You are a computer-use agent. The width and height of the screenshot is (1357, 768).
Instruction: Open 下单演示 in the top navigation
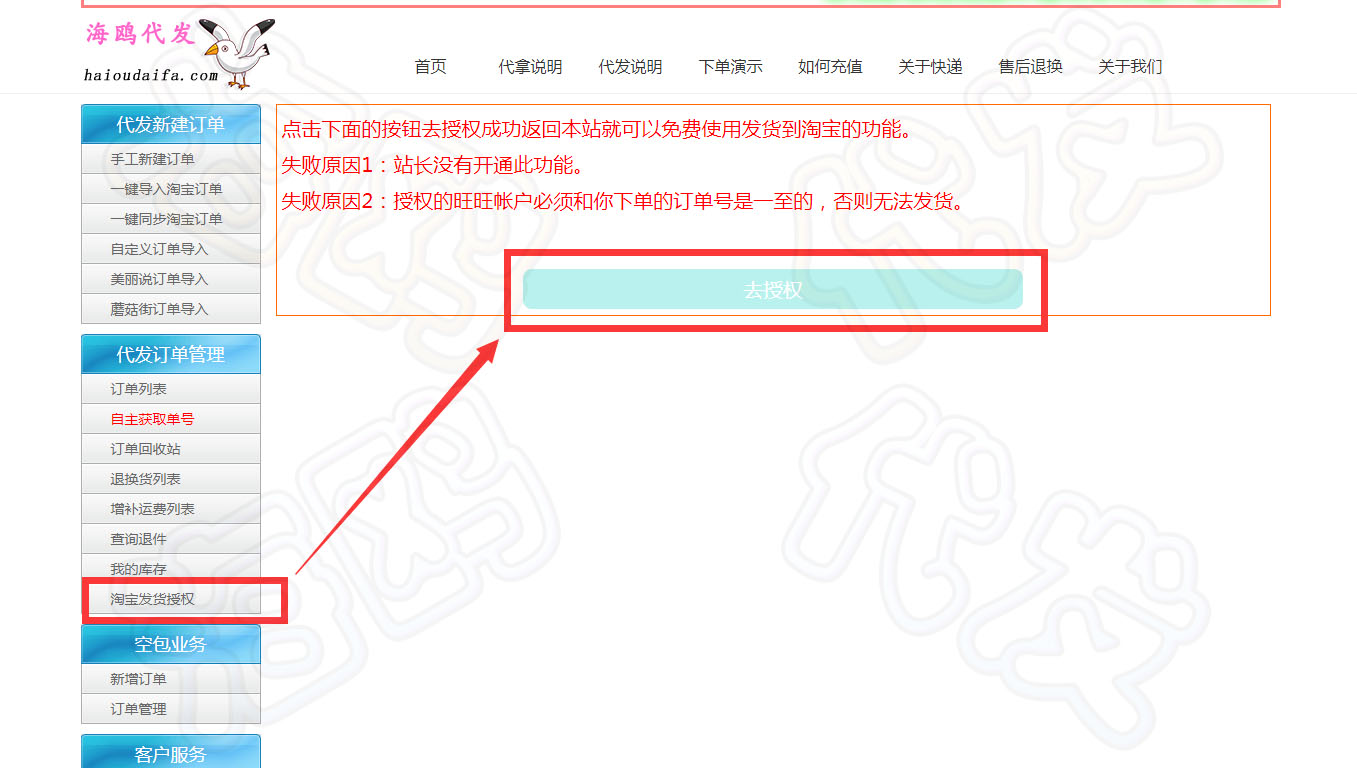(730, 67)
